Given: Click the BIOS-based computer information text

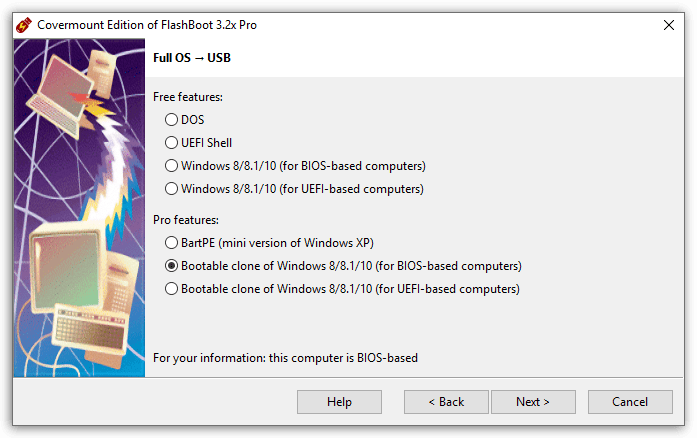Looking at the screenshot, I should [285, 358].
